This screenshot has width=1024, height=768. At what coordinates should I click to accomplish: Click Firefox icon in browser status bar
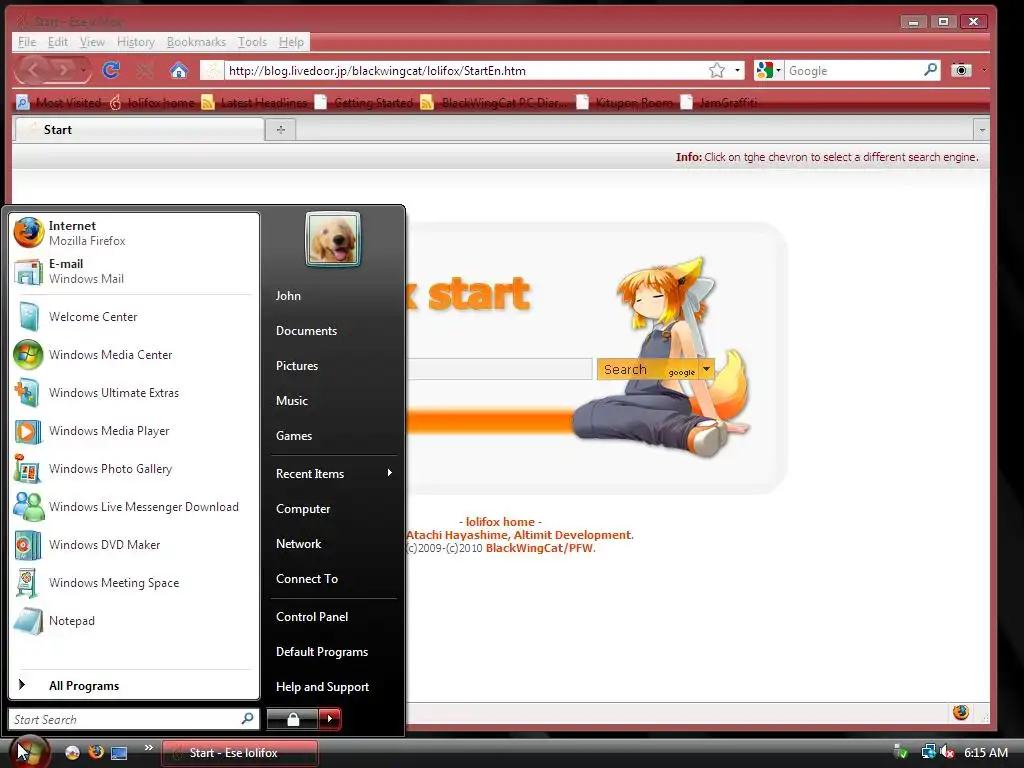click(960, 712)
